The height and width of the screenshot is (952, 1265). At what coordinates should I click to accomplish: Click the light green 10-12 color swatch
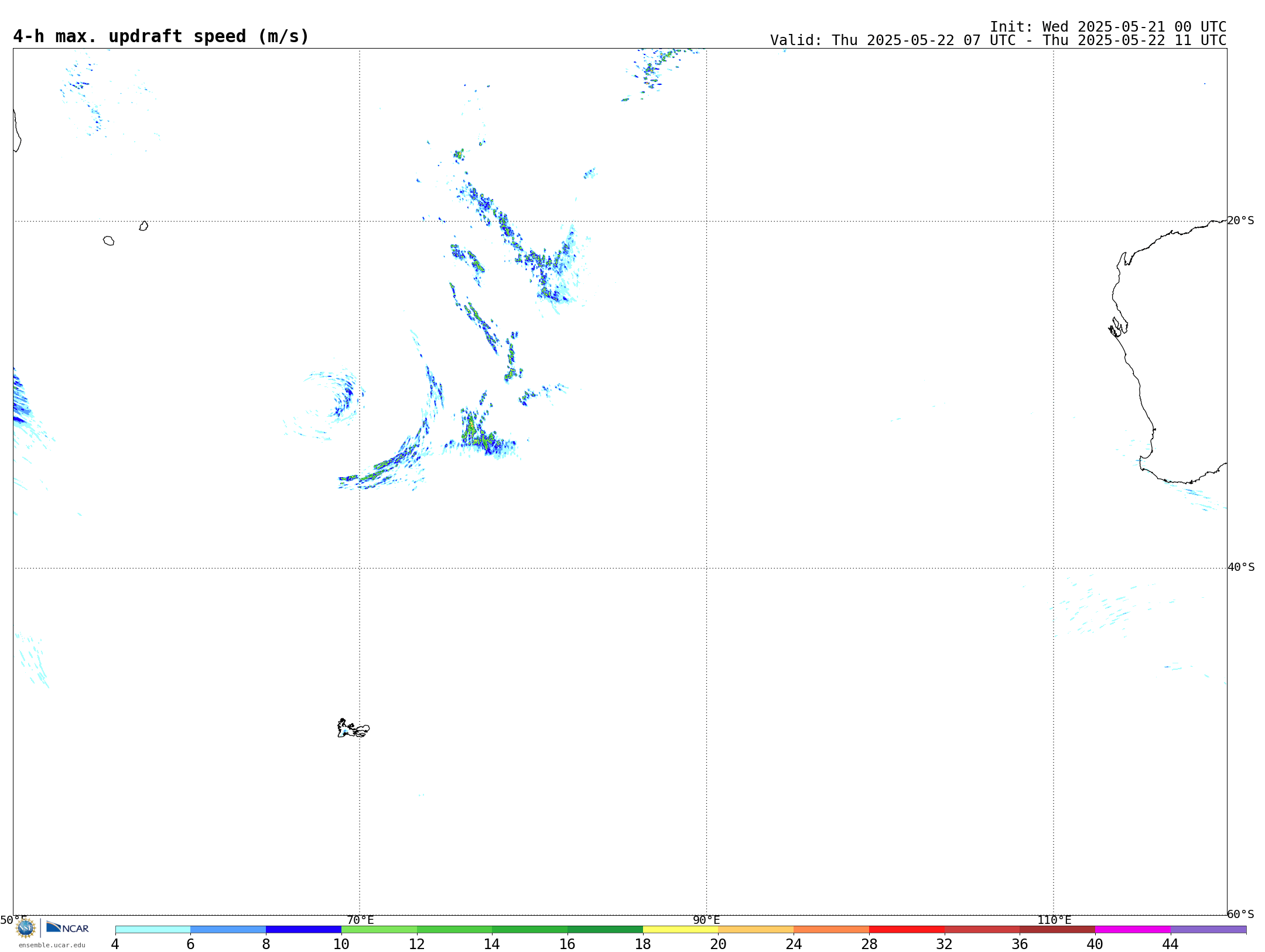coord(379,930)
